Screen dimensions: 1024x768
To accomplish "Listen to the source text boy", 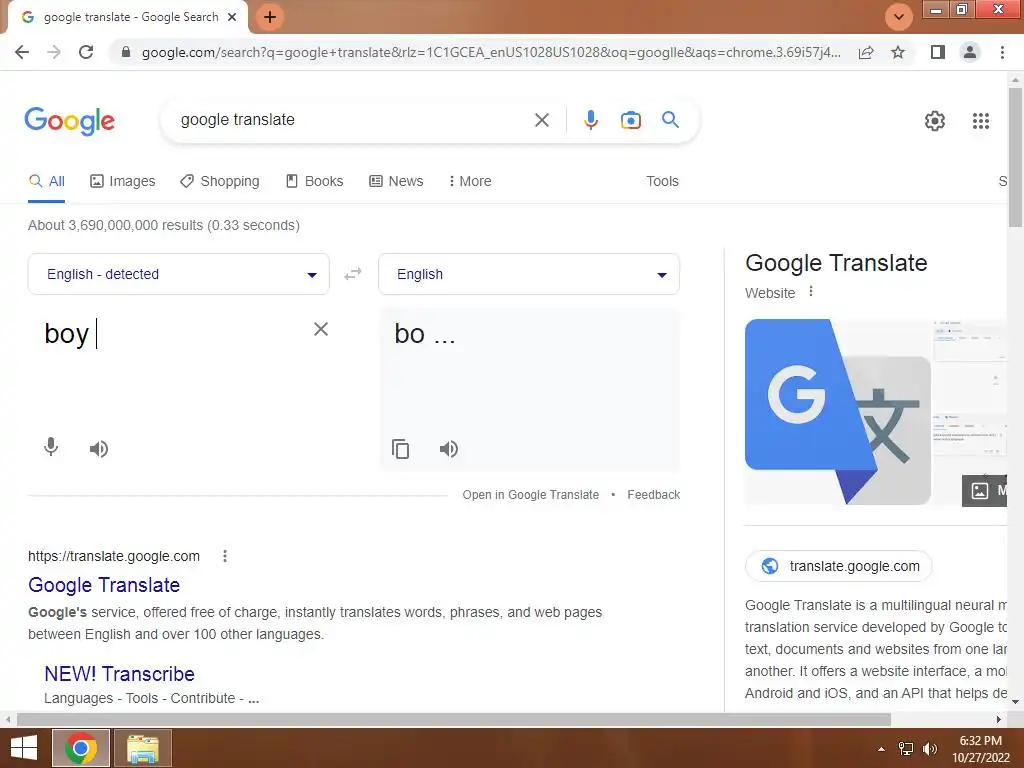I will click(x=99, y=449).
